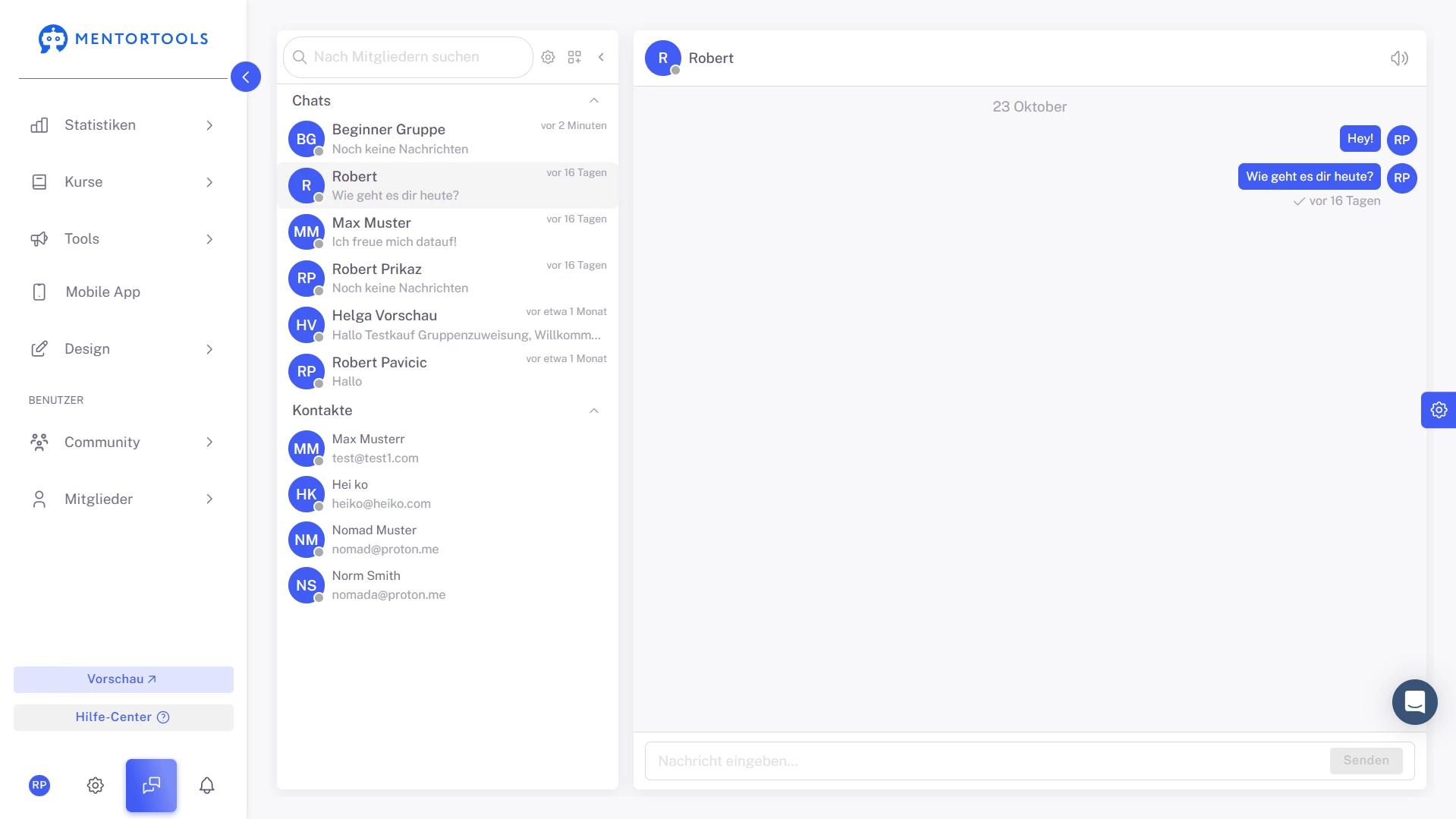Open the Helga Vorschau chat
This screenshot has width=1456, height=819.
pyautogui.click(x=448, y=325)
